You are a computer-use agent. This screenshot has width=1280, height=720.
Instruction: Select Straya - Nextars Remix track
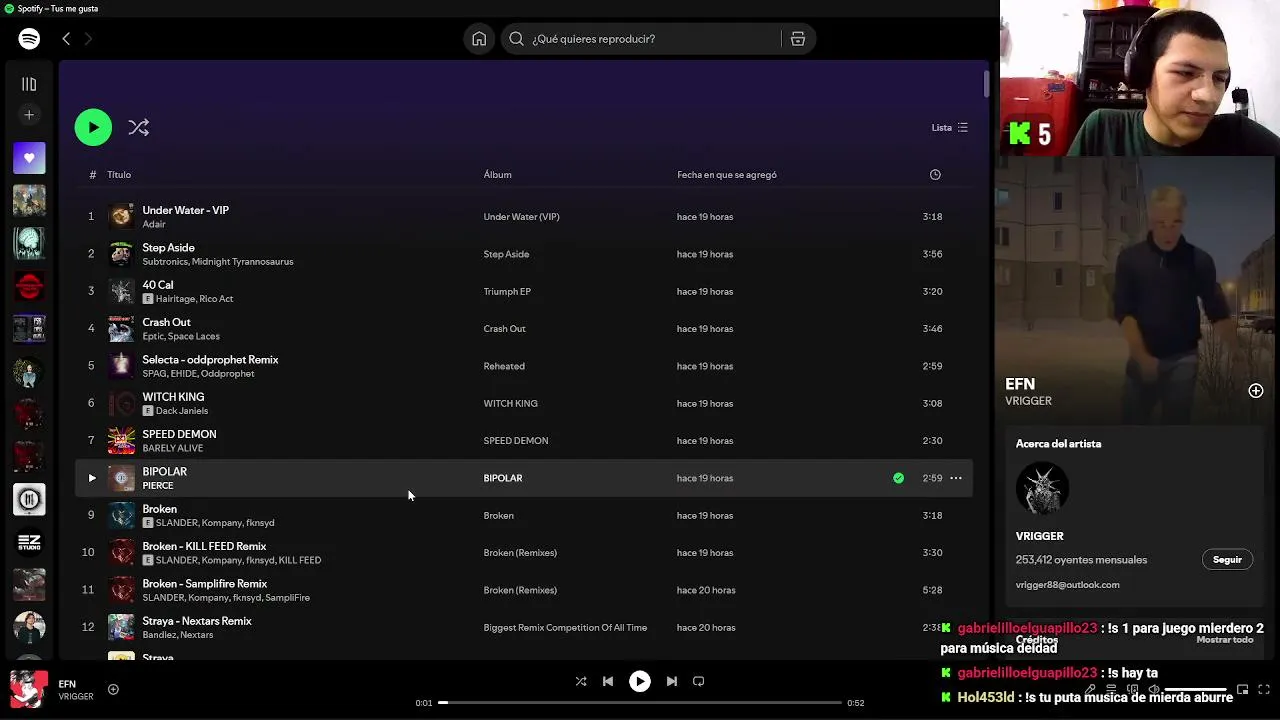point(197,621)
